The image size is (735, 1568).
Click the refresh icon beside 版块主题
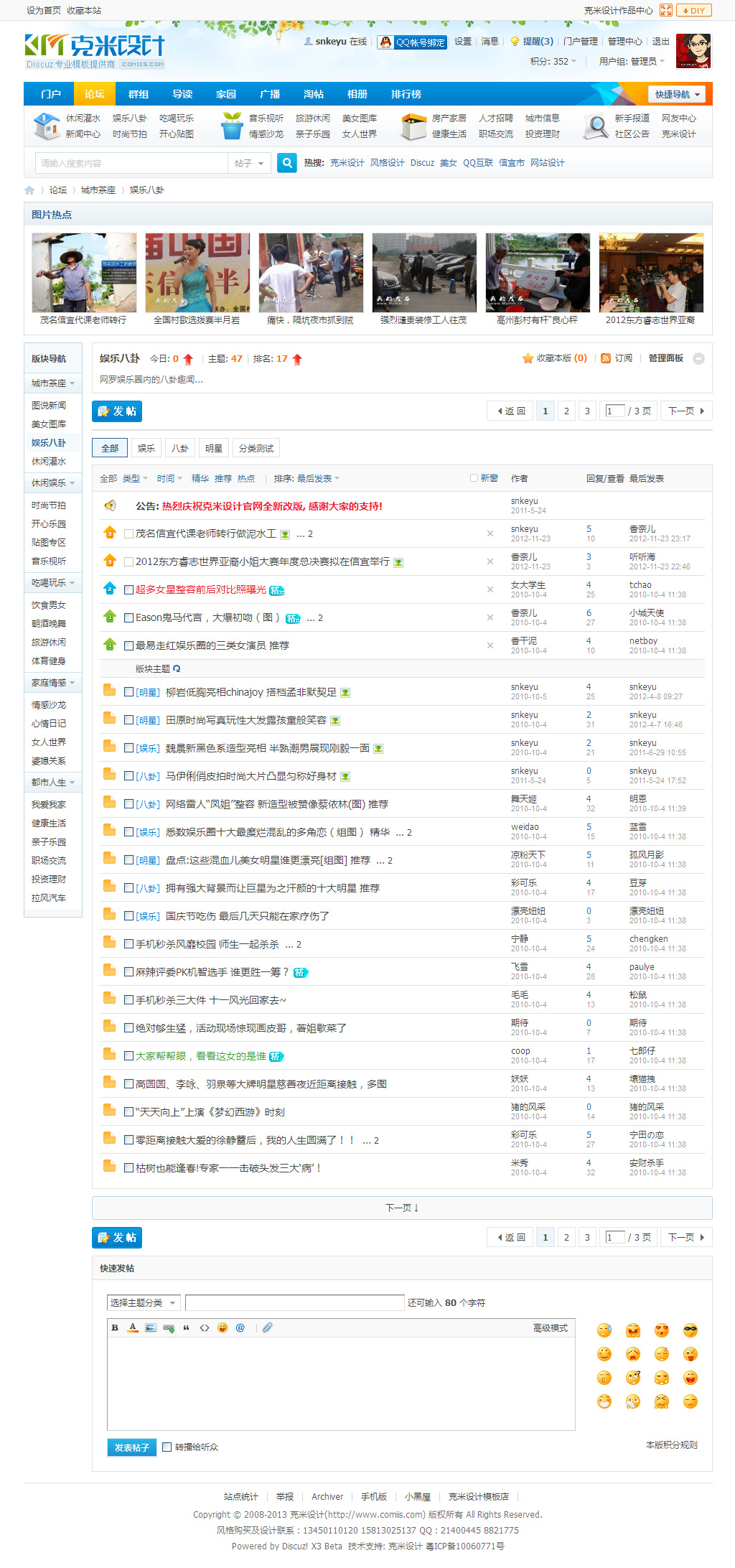click(x=177, y=668)
